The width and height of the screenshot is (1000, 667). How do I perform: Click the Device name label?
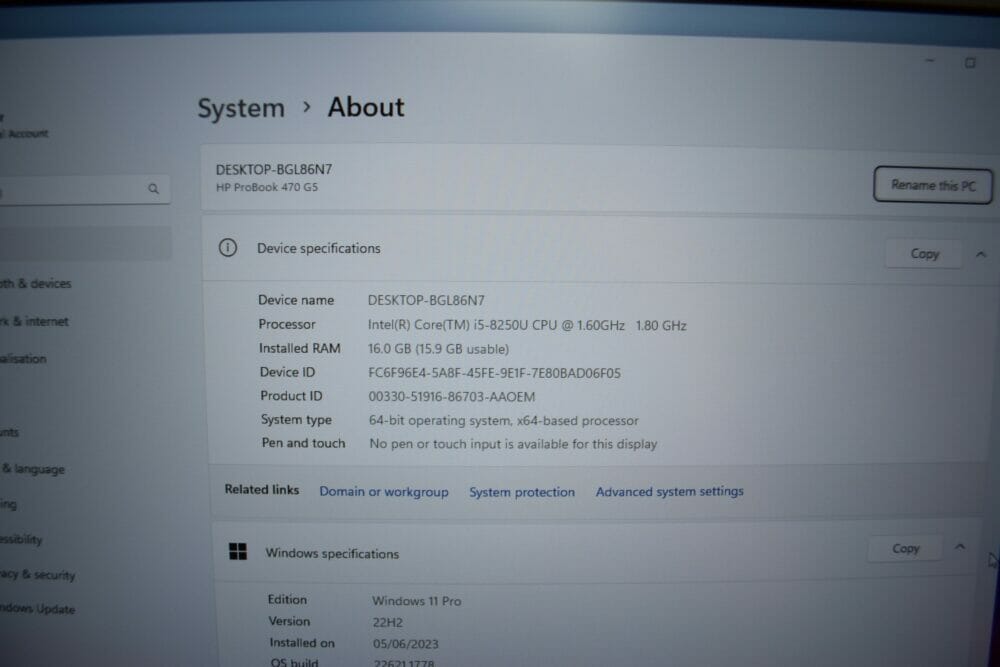(x=296, y=300)
